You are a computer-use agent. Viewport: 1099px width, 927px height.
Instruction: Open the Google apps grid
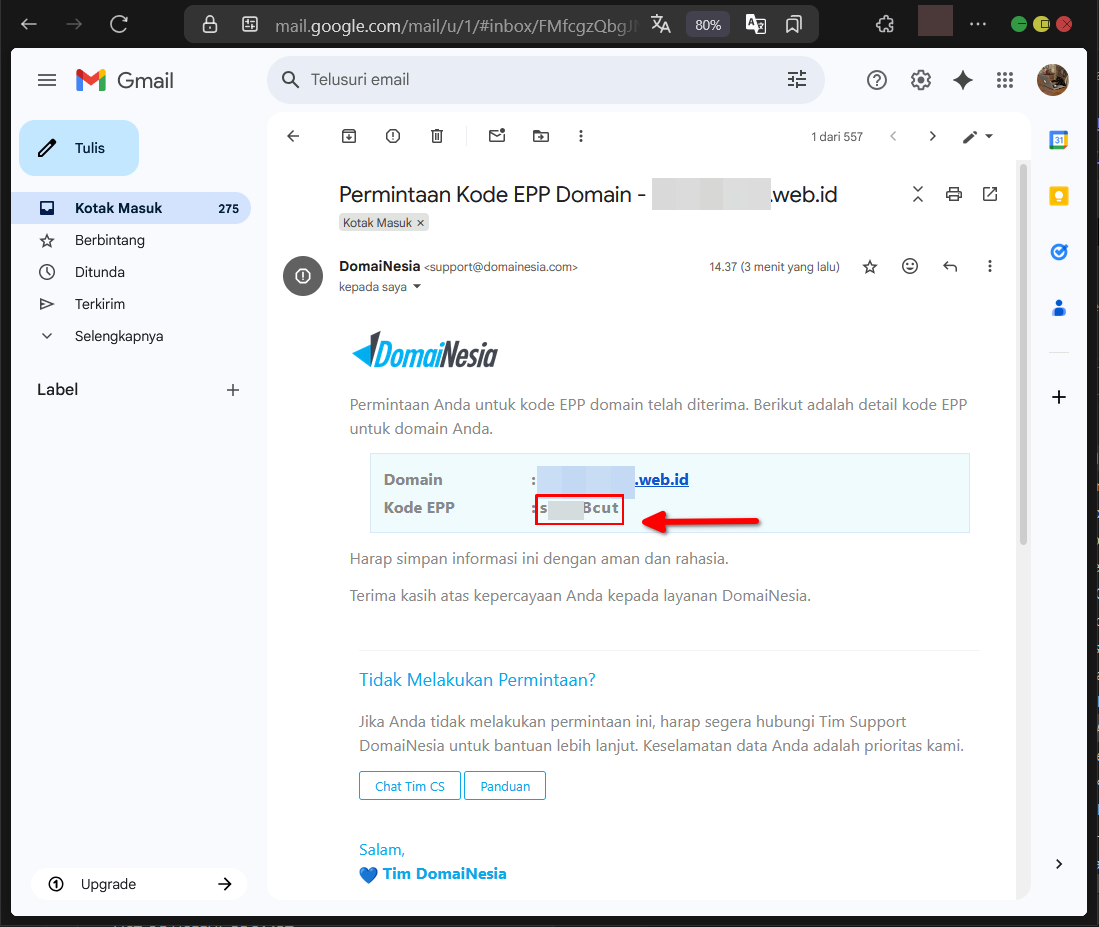[x=1004, y=80]
